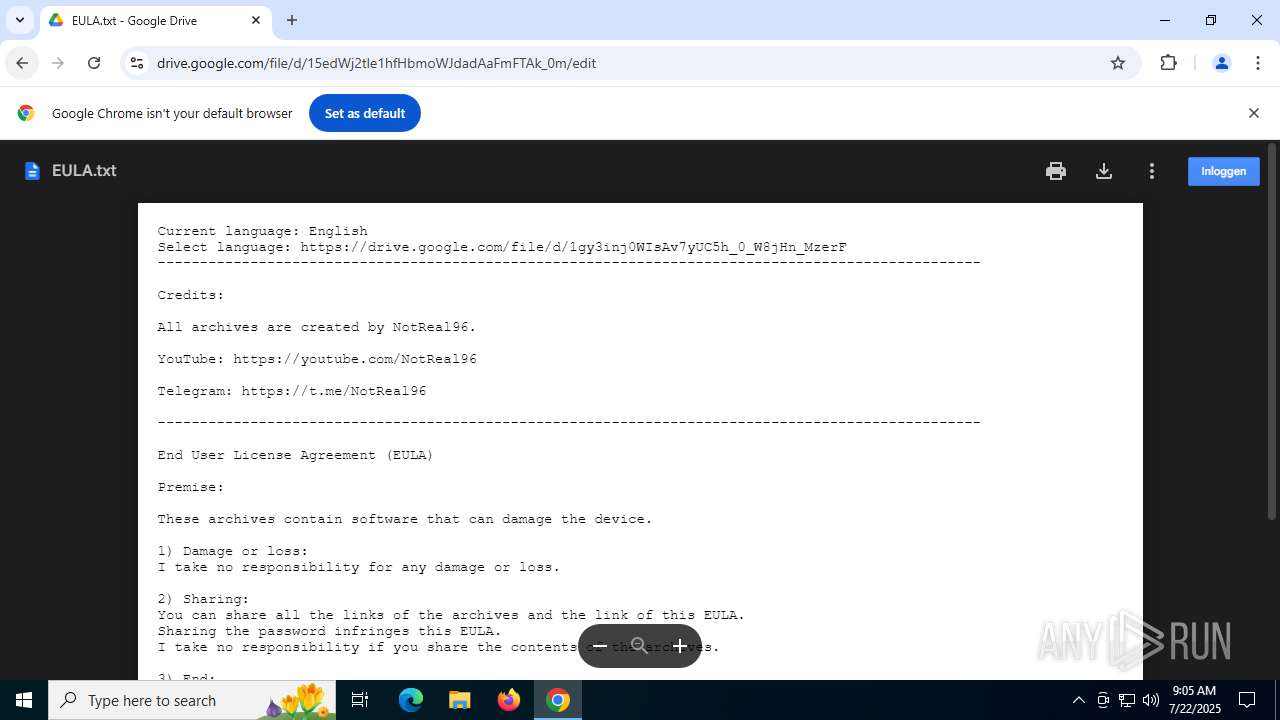The height and width of the screenshot is (720, 1280).
Task: Launch Microsoft Edge from taskbar
Action: click(411, 700)
